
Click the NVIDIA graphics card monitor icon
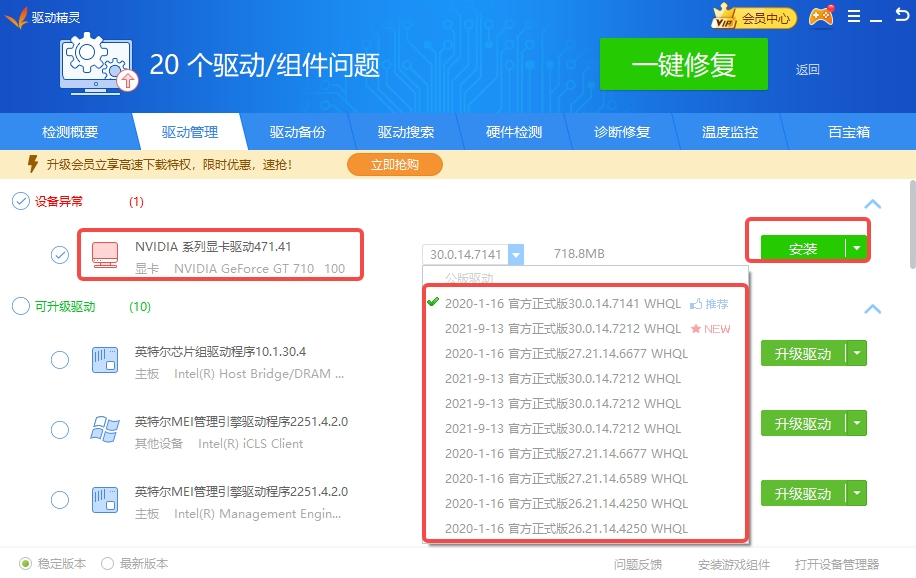(x=104, y=254)
